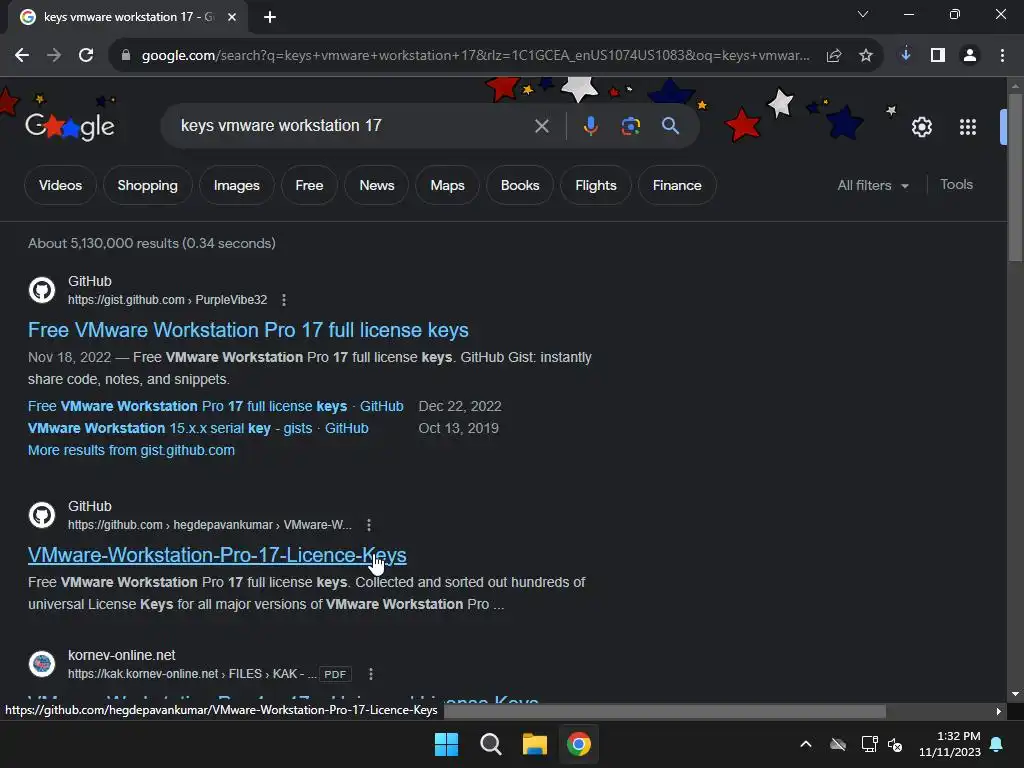This screenshot has width=1024, height=768.
Task: View site information lock icon
Action: pos(126,56)
